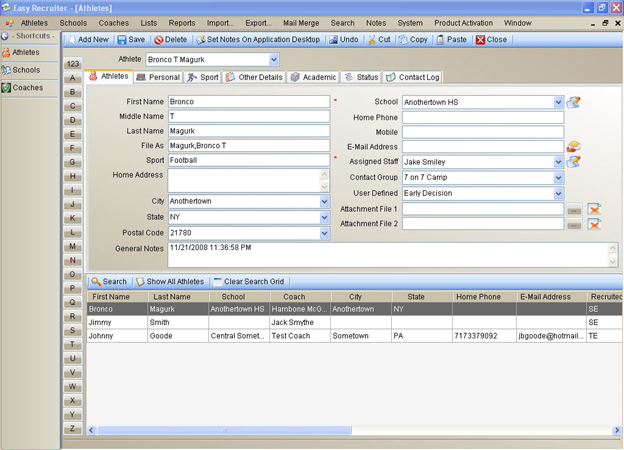624x450 pixels.
Task: Open the Mail Merge menu
Action: click(301, 23)
